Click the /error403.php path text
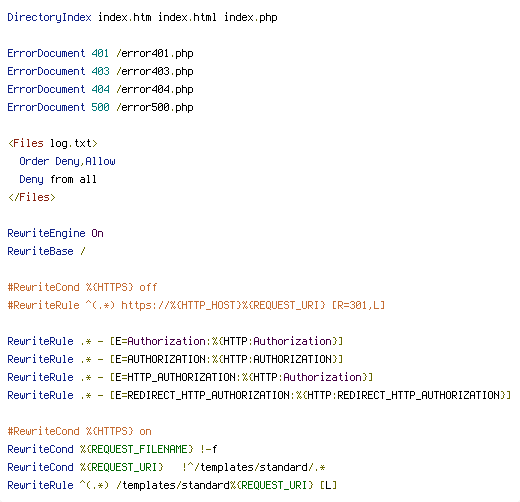Screen dimensions: 520x502 (x=155, y=71)
